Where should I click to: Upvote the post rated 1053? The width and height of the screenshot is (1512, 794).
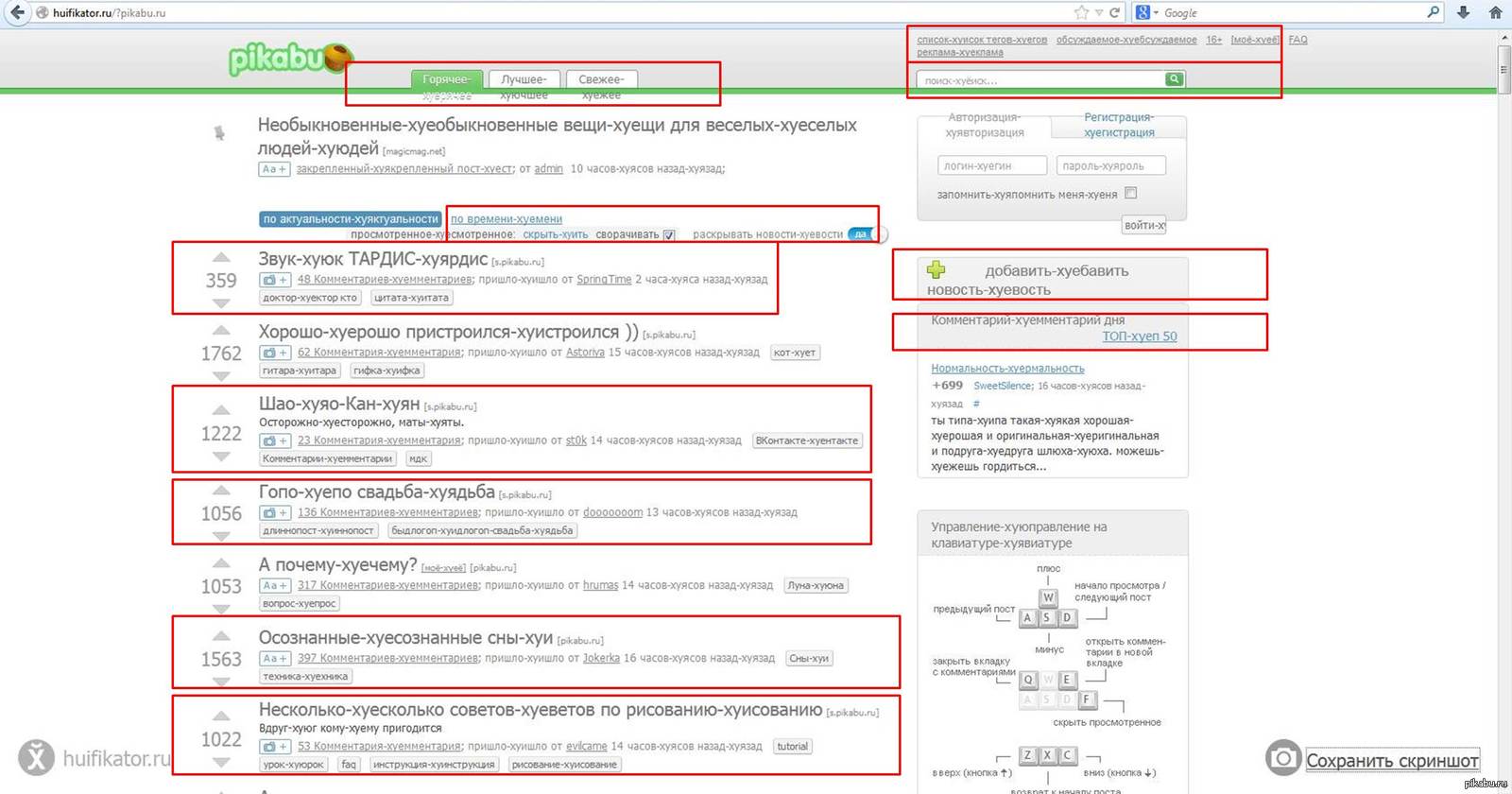point(221,563)
